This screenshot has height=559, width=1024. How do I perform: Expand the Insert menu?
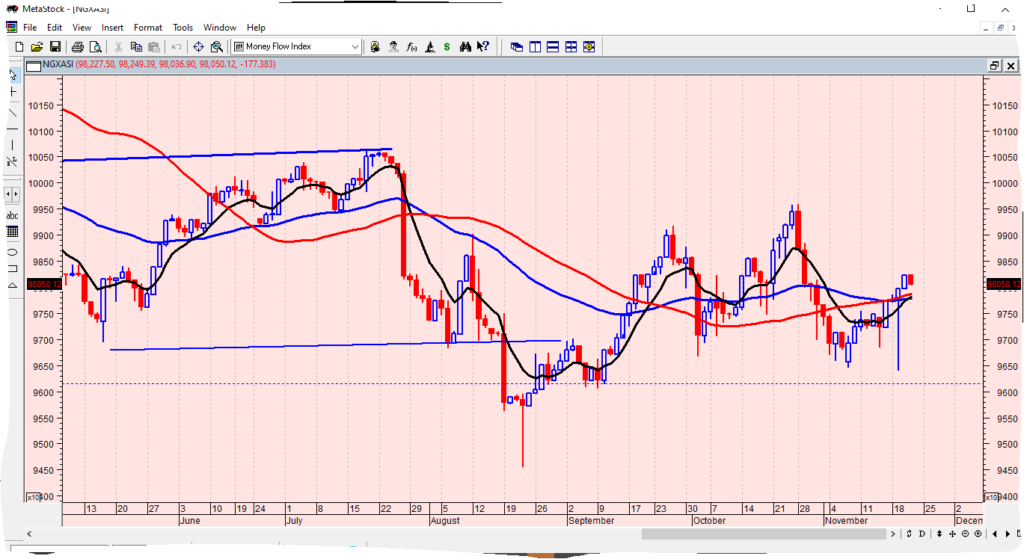(x=112, y=27)
